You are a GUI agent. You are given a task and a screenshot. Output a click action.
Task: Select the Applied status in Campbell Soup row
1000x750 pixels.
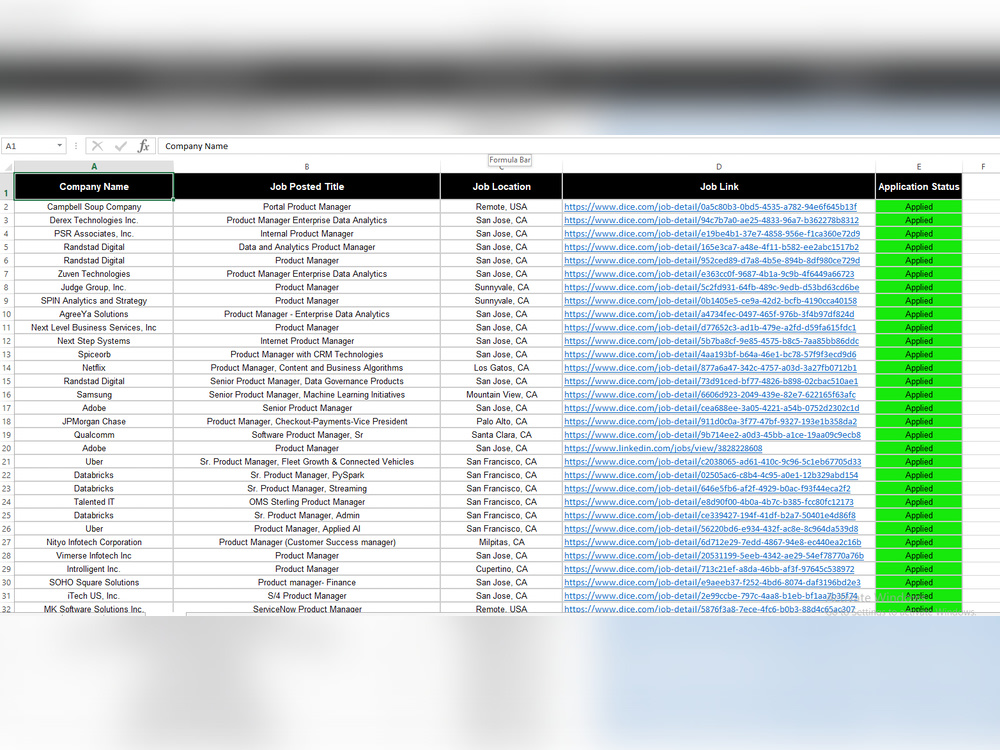[x=918, y=207]
